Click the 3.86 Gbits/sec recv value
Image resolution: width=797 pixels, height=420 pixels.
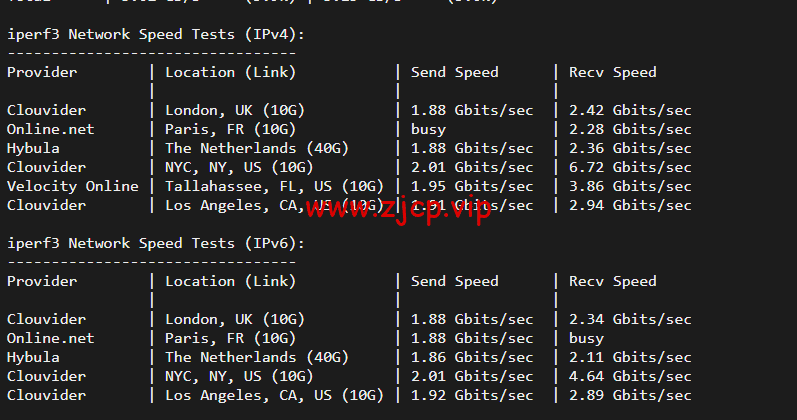(630, 186)
